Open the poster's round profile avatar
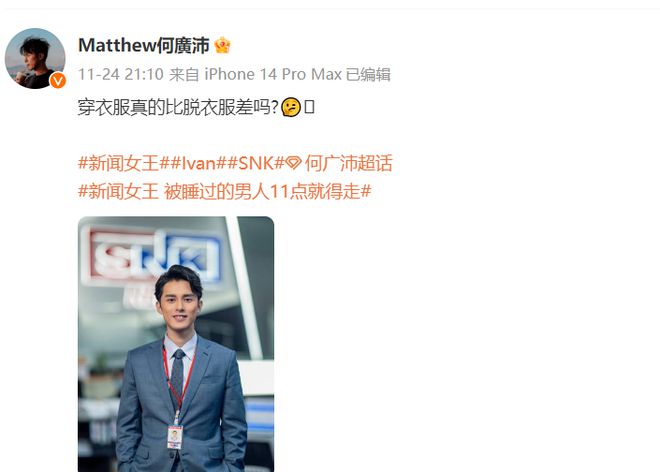Image resolution: width=660 pixels, height=472 pixels. [x=35, y=59]
